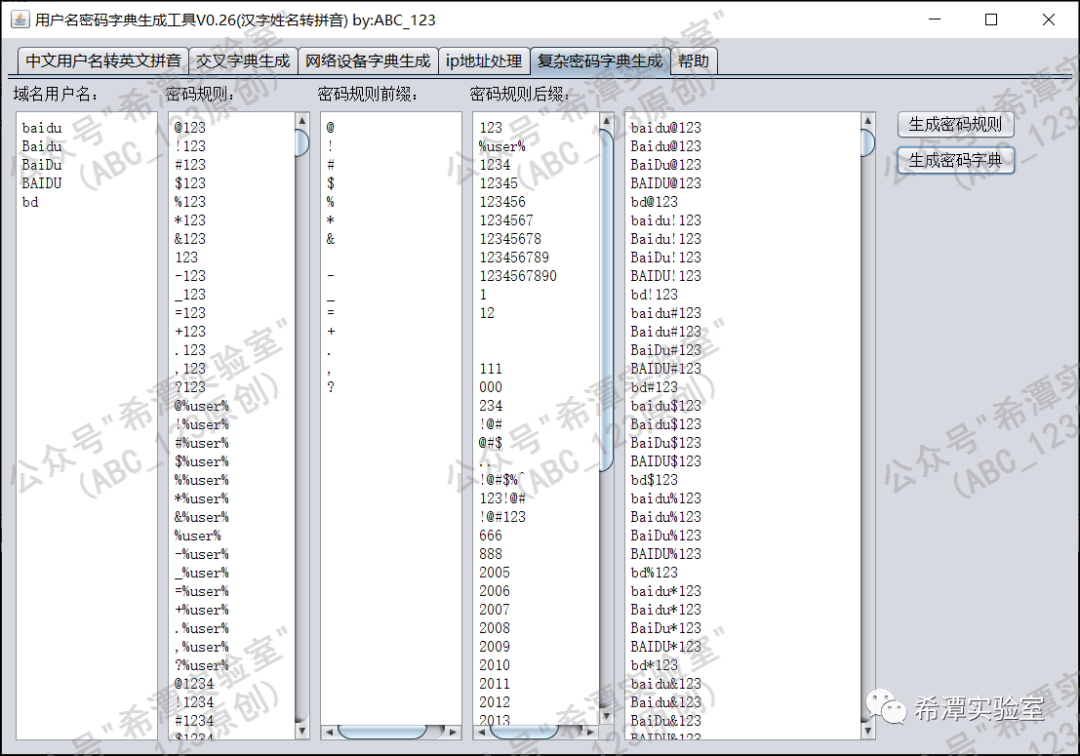Image resolution: width=1080 pixels, height=756 pixels.
Task: Open the 帮助 tab
Action: tap(694, 61)
